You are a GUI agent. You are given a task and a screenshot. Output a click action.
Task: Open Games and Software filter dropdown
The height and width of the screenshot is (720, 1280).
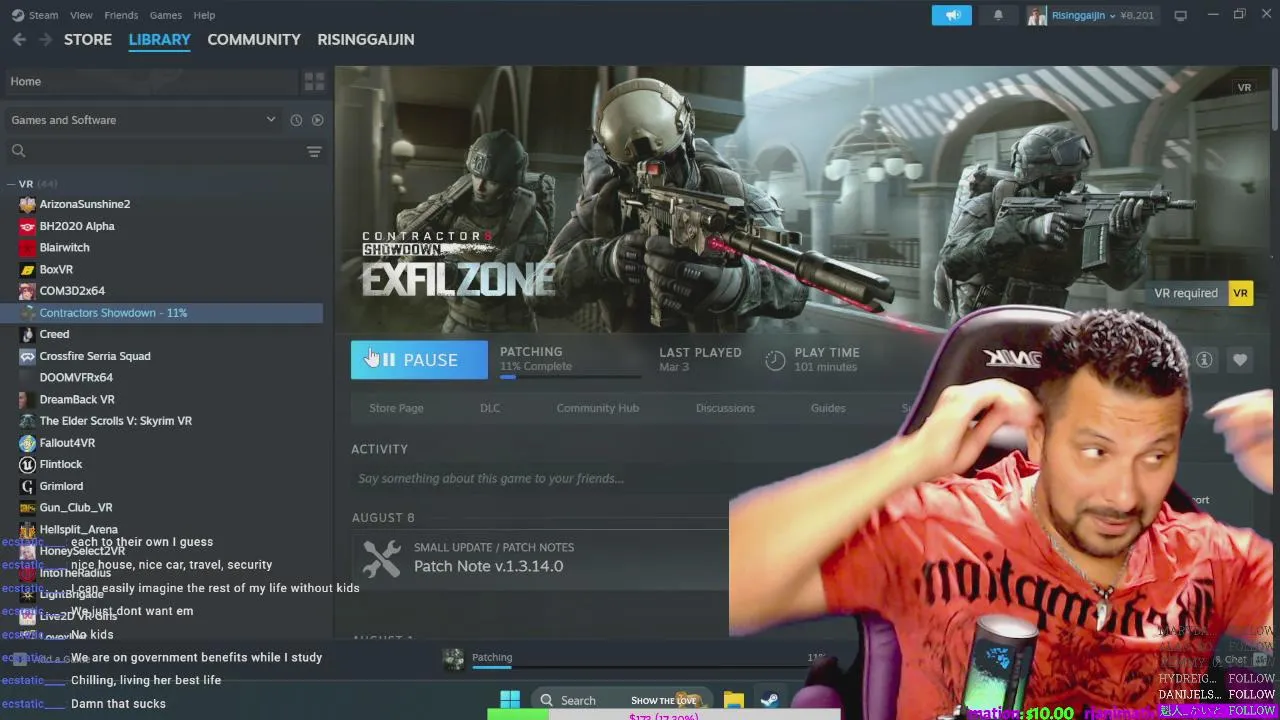point(143,120)
